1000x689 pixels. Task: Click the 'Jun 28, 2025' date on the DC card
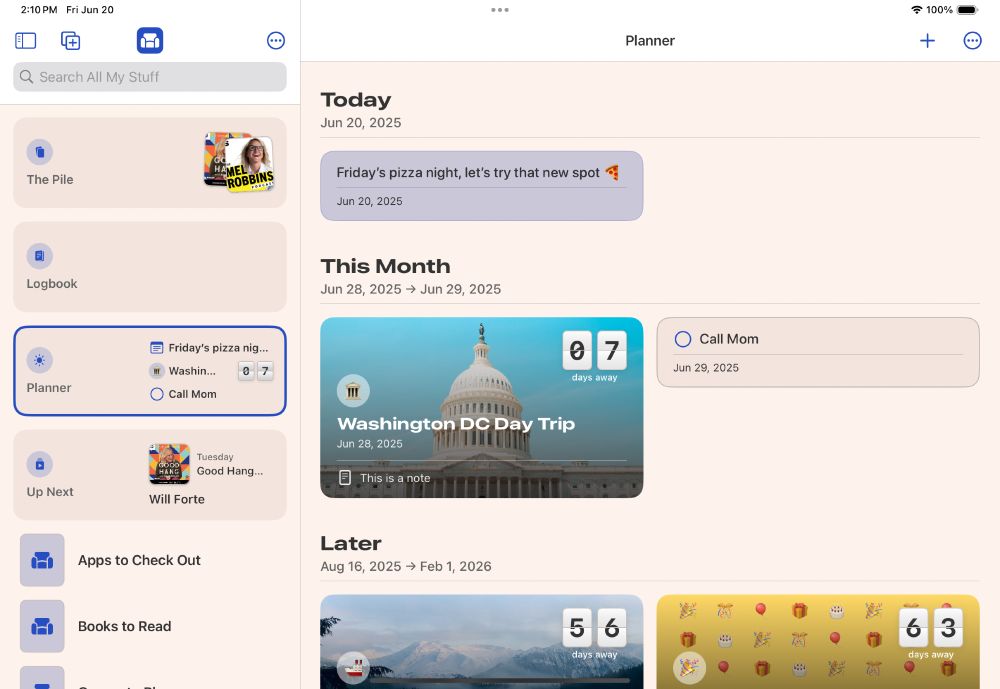click(370, 443)
